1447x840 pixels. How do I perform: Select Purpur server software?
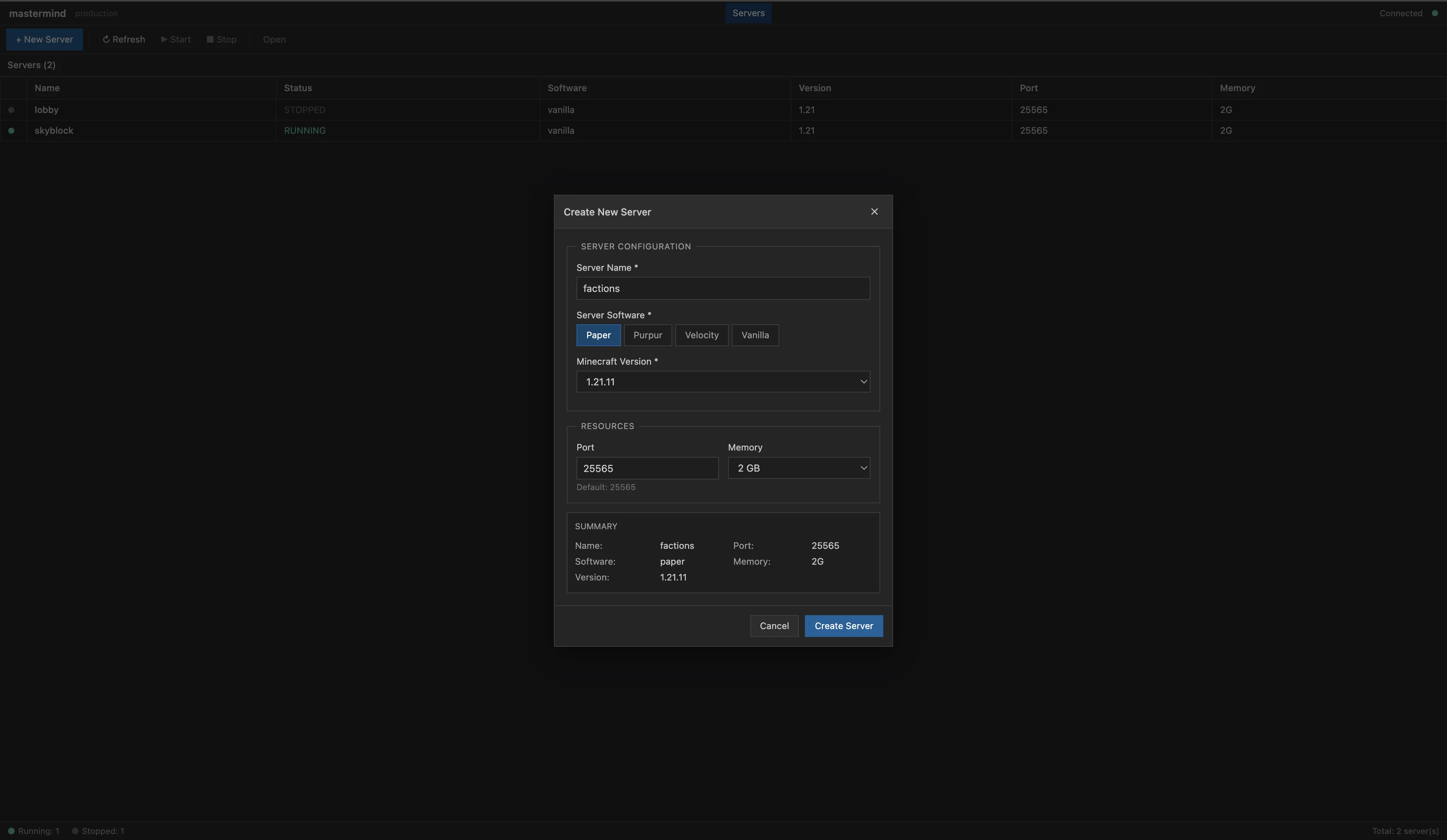[x=648, y=335]
